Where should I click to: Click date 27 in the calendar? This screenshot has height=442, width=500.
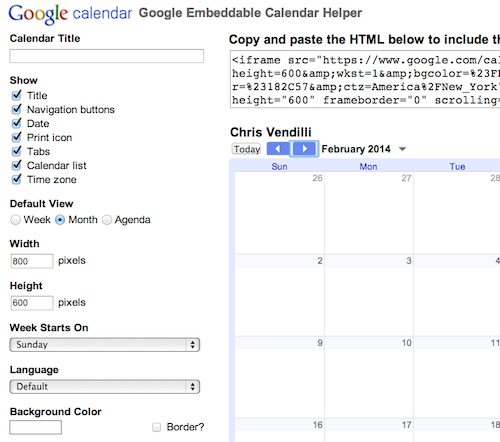click(x=406, y=178)
